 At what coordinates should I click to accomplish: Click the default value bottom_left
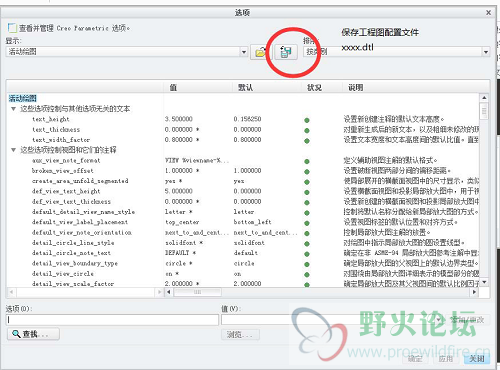click(x=252, y=222)
